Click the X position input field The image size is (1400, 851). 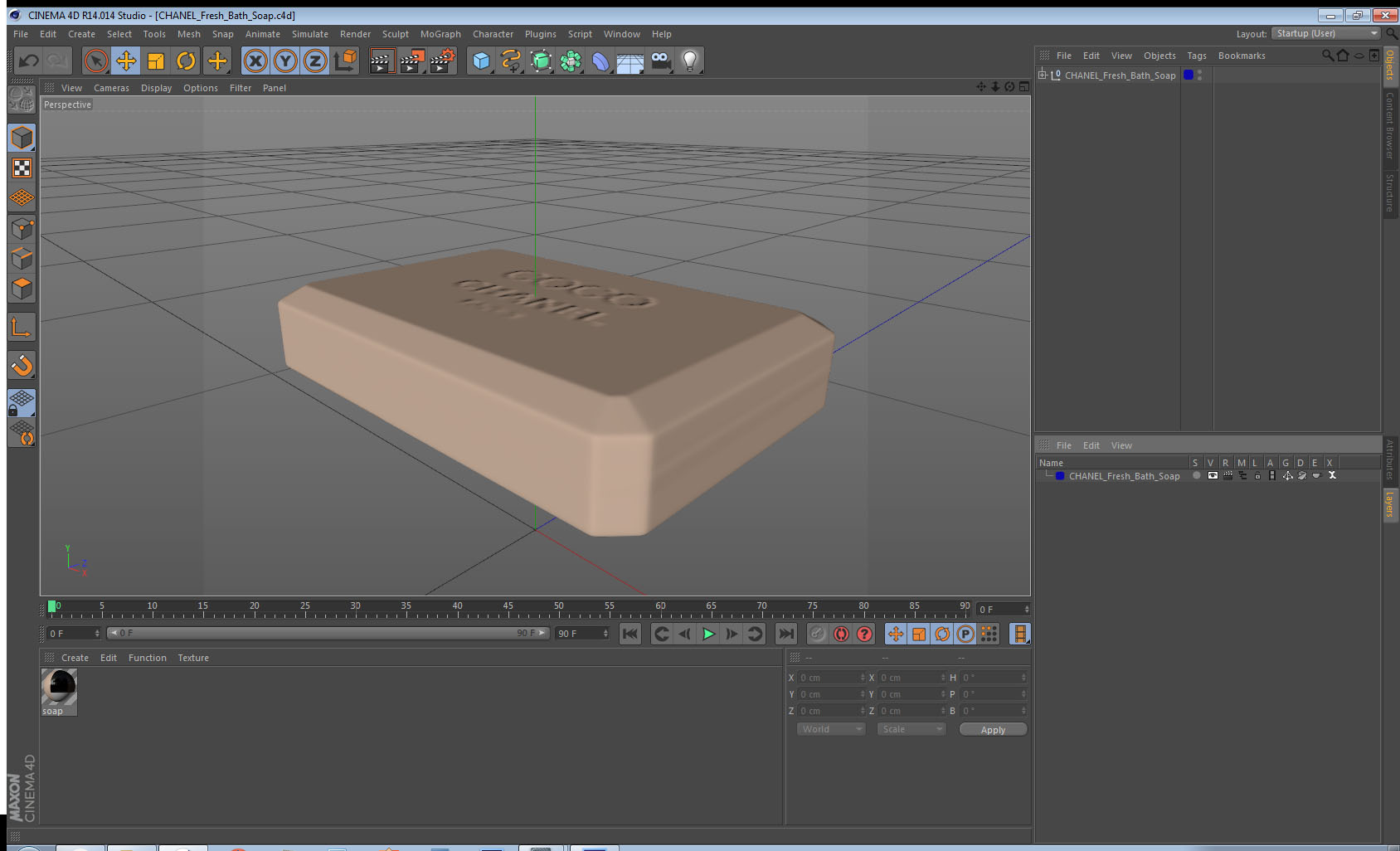click(x=831, y=678)
